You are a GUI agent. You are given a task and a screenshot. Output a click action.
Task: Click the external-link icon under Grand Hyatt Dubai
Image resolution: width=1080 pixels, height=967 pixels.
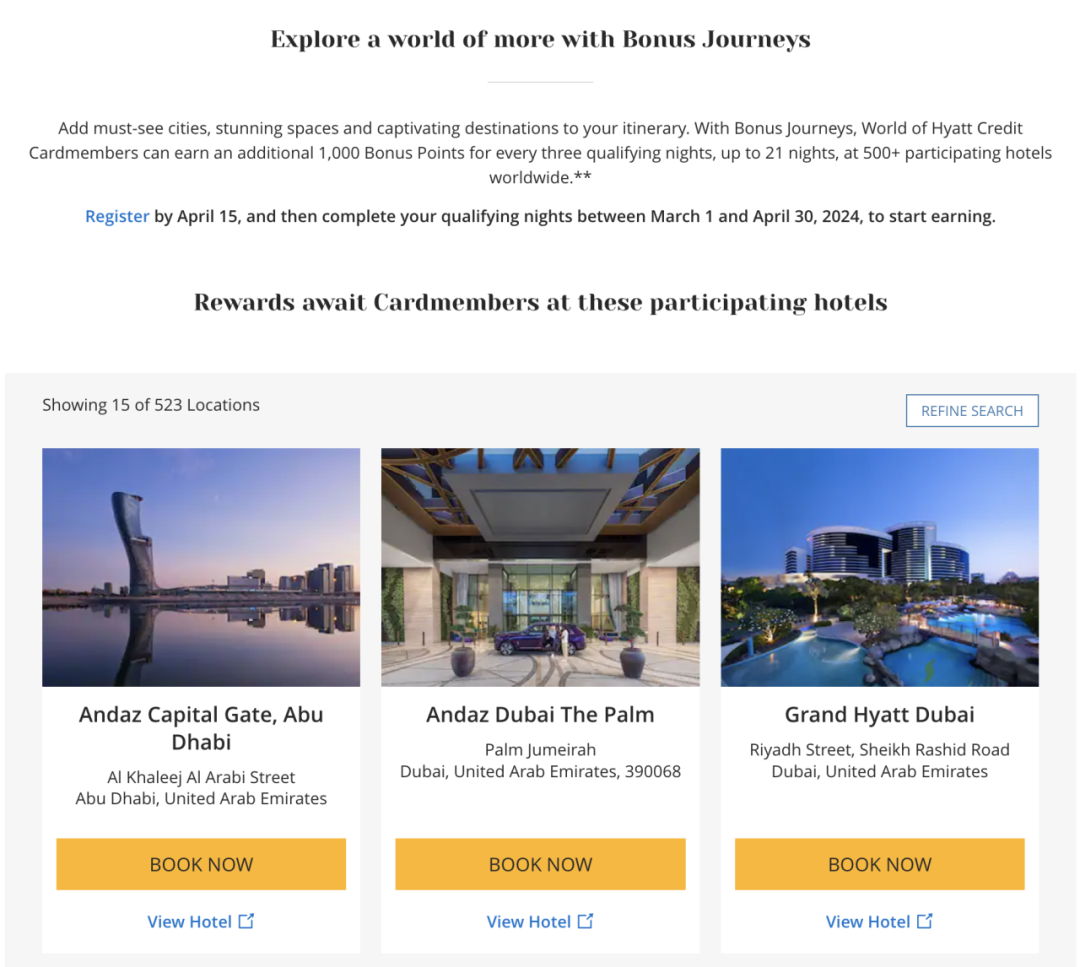[924, 921]
